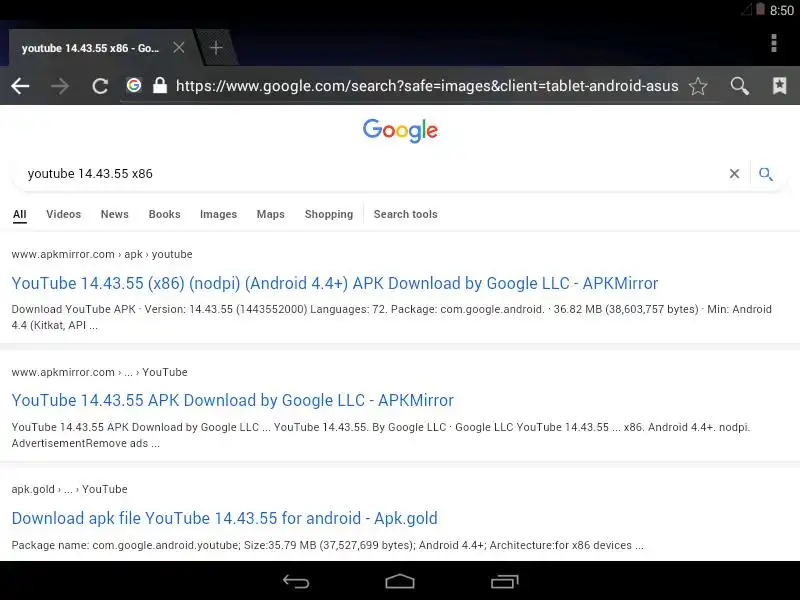800x600 pixels.
Task: Select the All results tab
Action: (x=19, y=214)
